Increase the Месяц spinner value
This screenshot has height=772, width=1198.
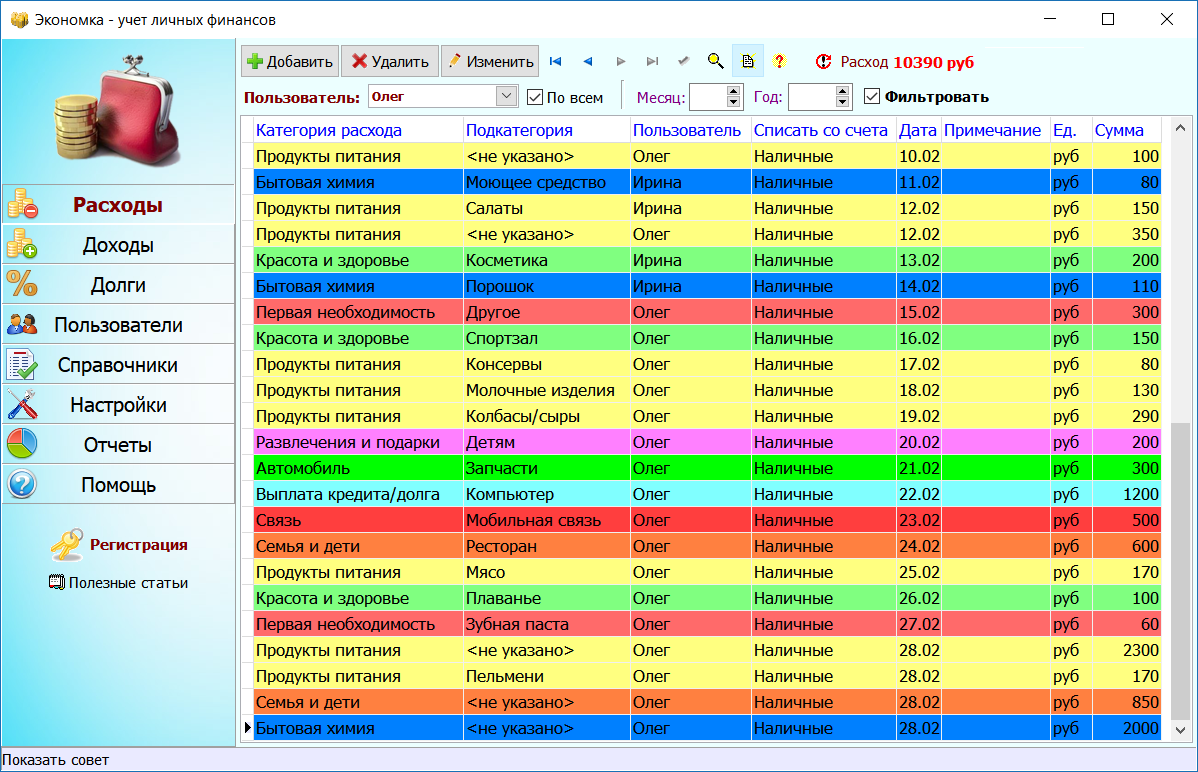(734, 92)
